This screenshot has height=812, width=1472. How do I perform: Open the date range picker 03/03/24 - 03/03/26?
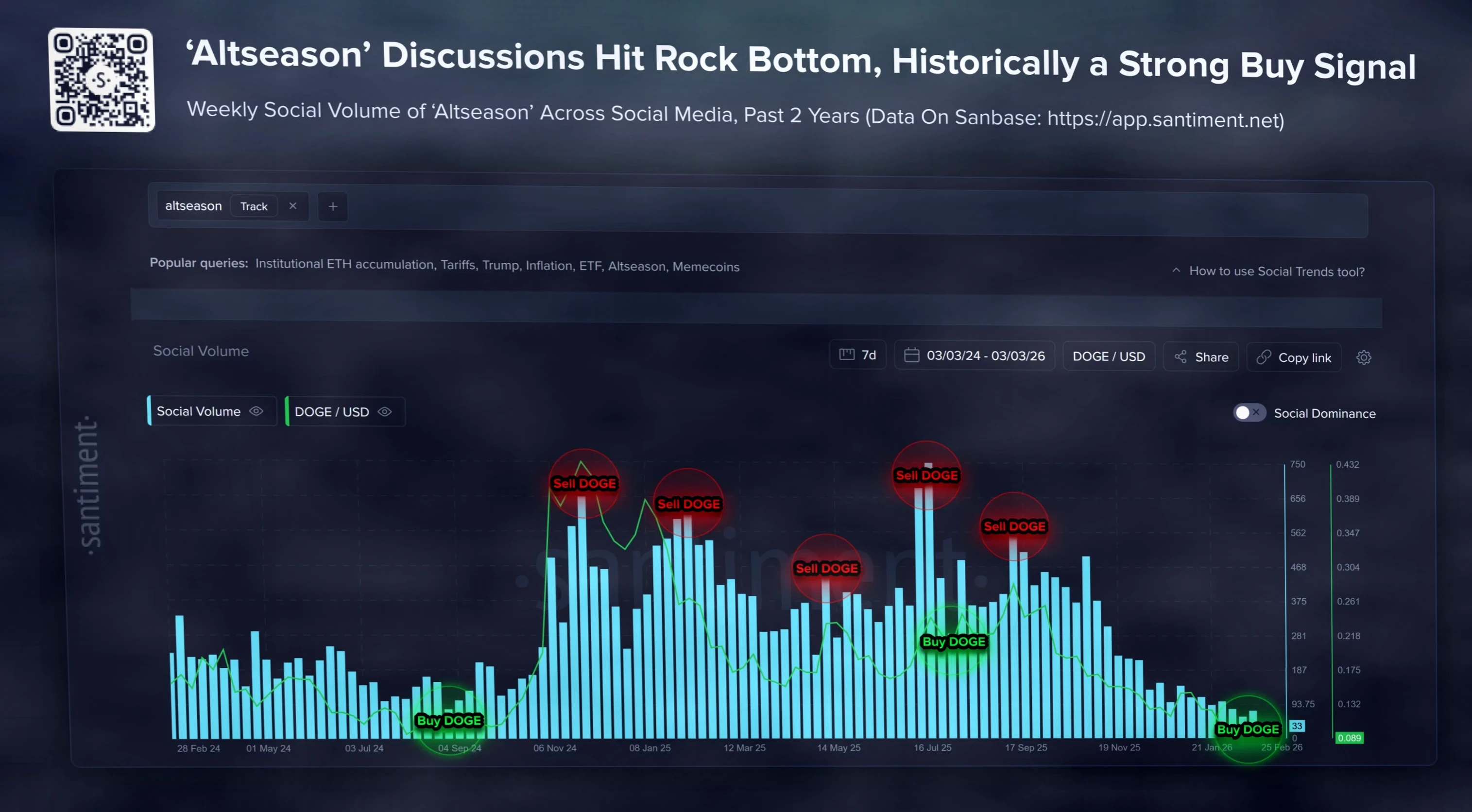[974, 355]
